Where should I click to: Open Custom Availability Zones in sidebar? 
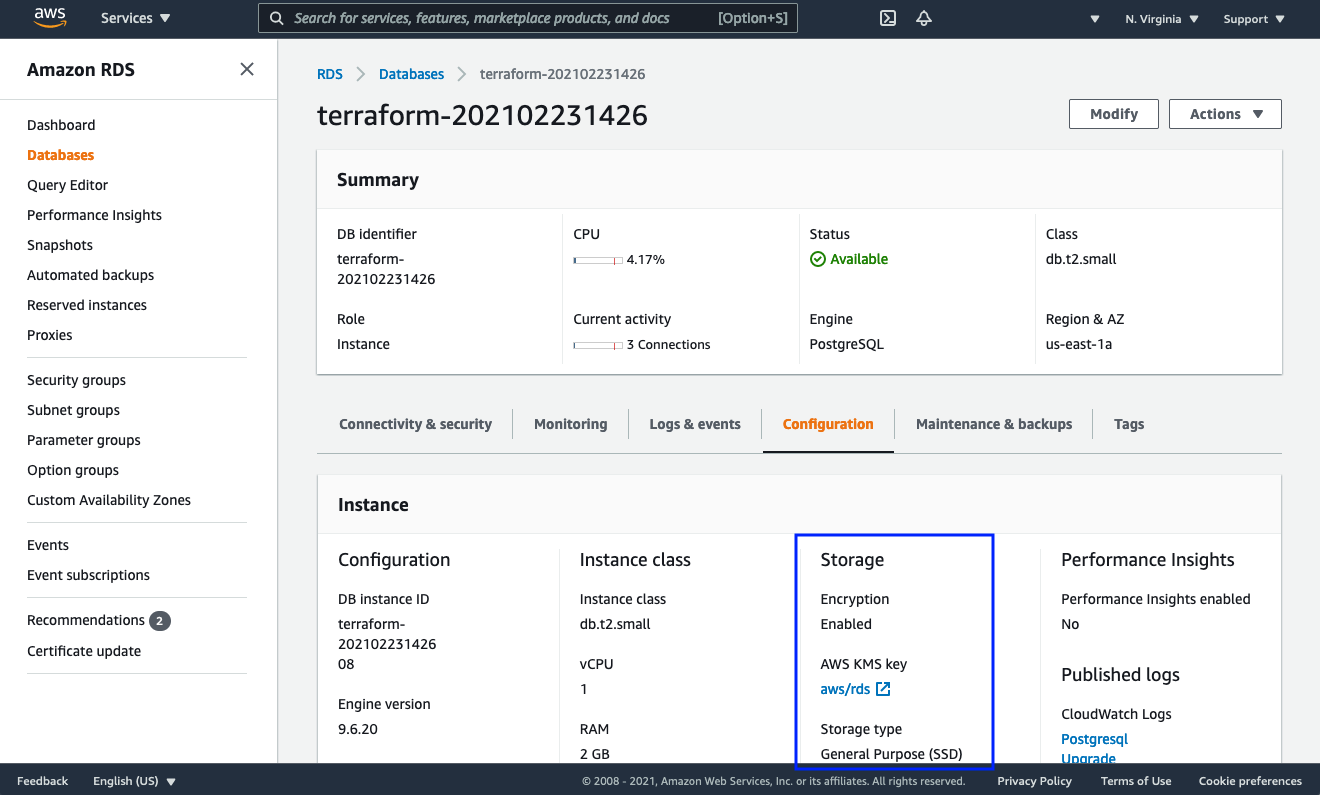pyautogui.click(x=109, y=500)
